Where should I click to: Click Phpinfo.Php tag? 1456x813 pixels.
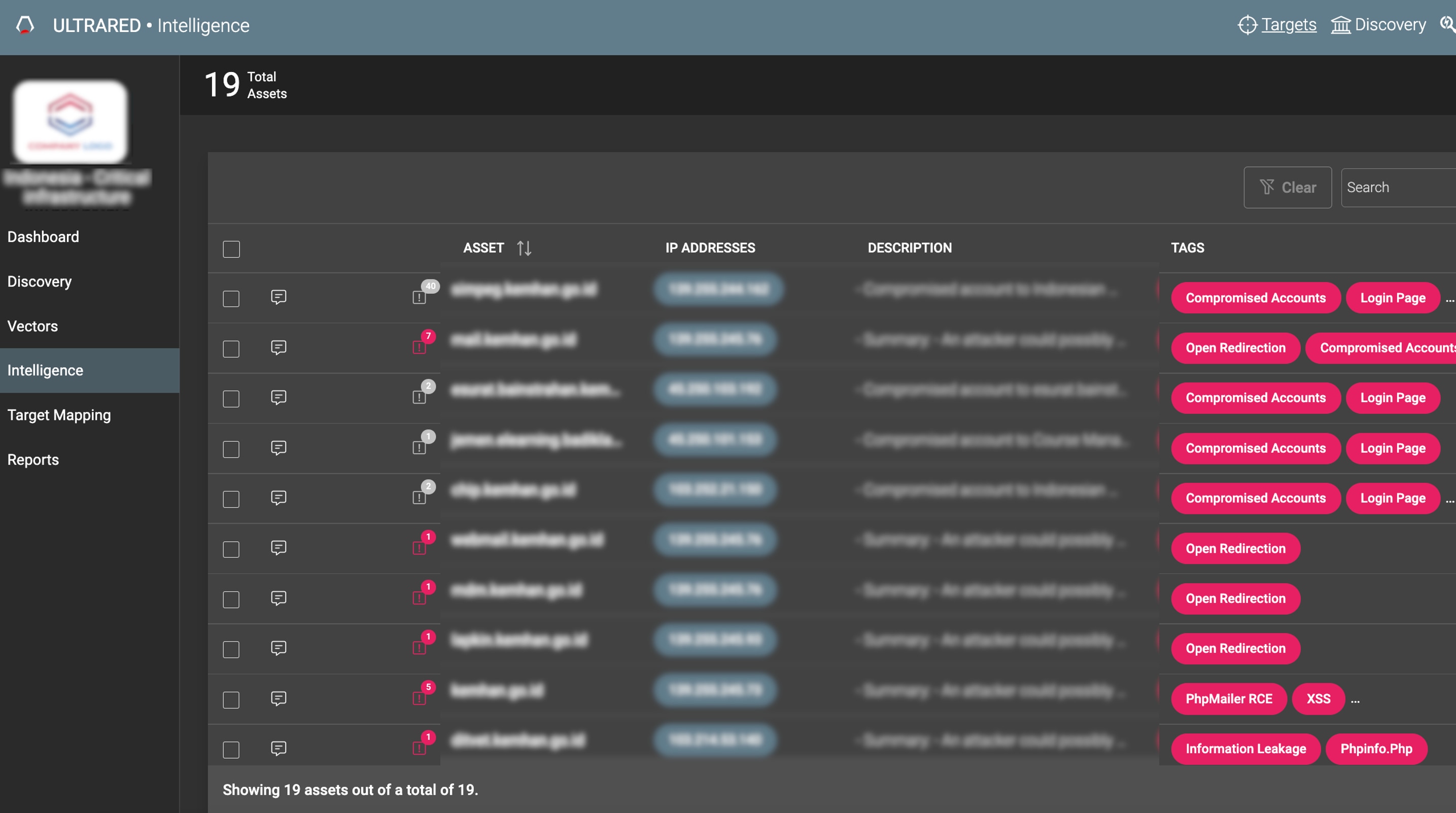(1376, 749)
